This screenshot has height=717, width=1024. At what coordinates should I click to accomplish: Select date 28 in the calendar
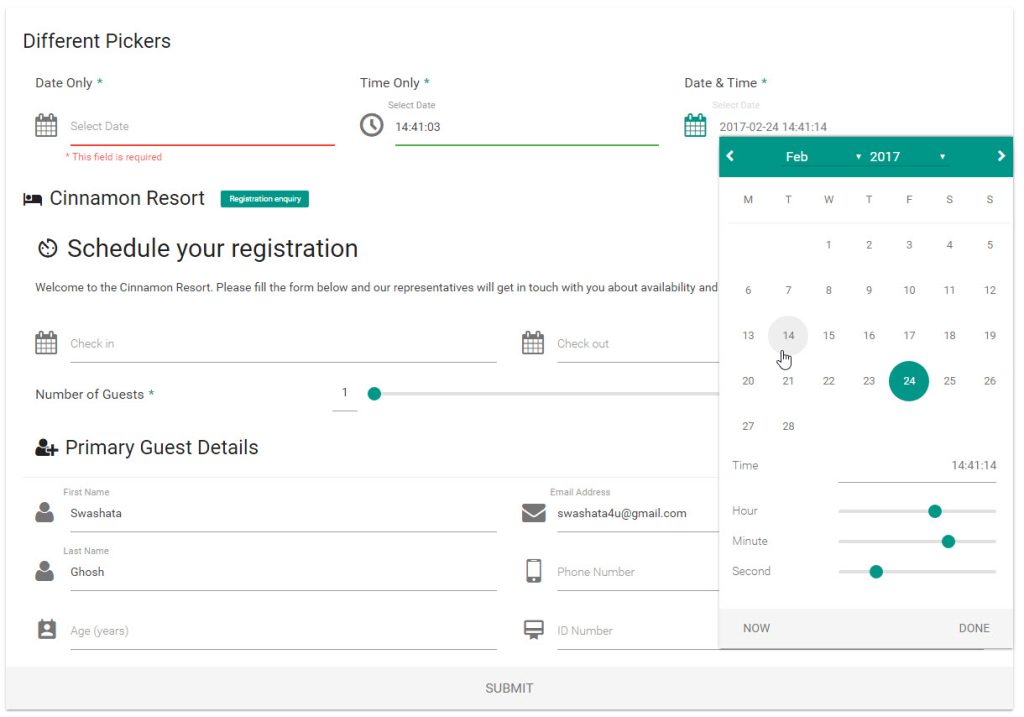788,426
